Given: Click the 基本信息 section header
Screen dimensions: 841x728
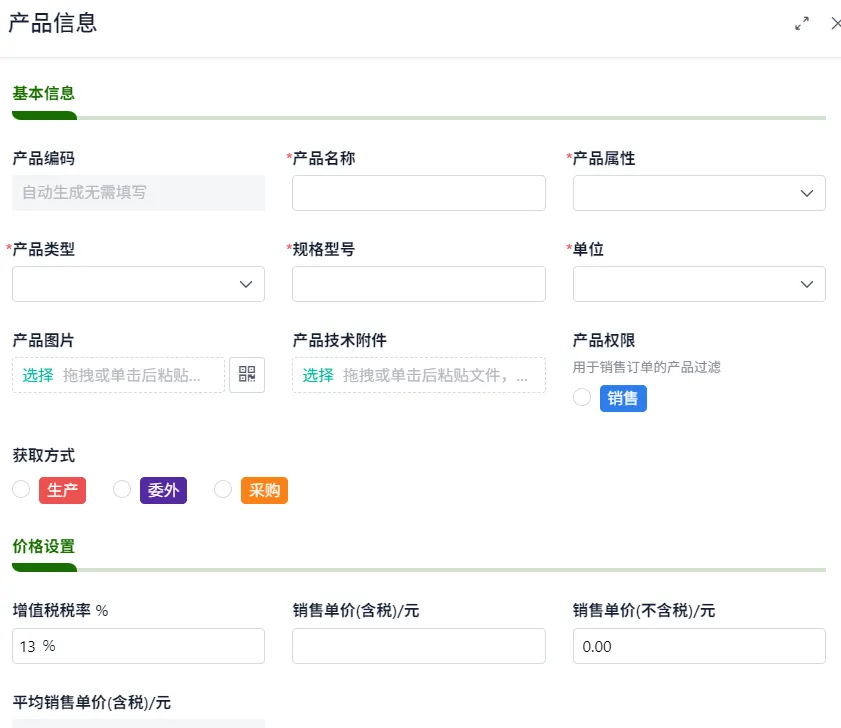Looking at the screenshot, I should pyautogui.click(x=44, y=93).
